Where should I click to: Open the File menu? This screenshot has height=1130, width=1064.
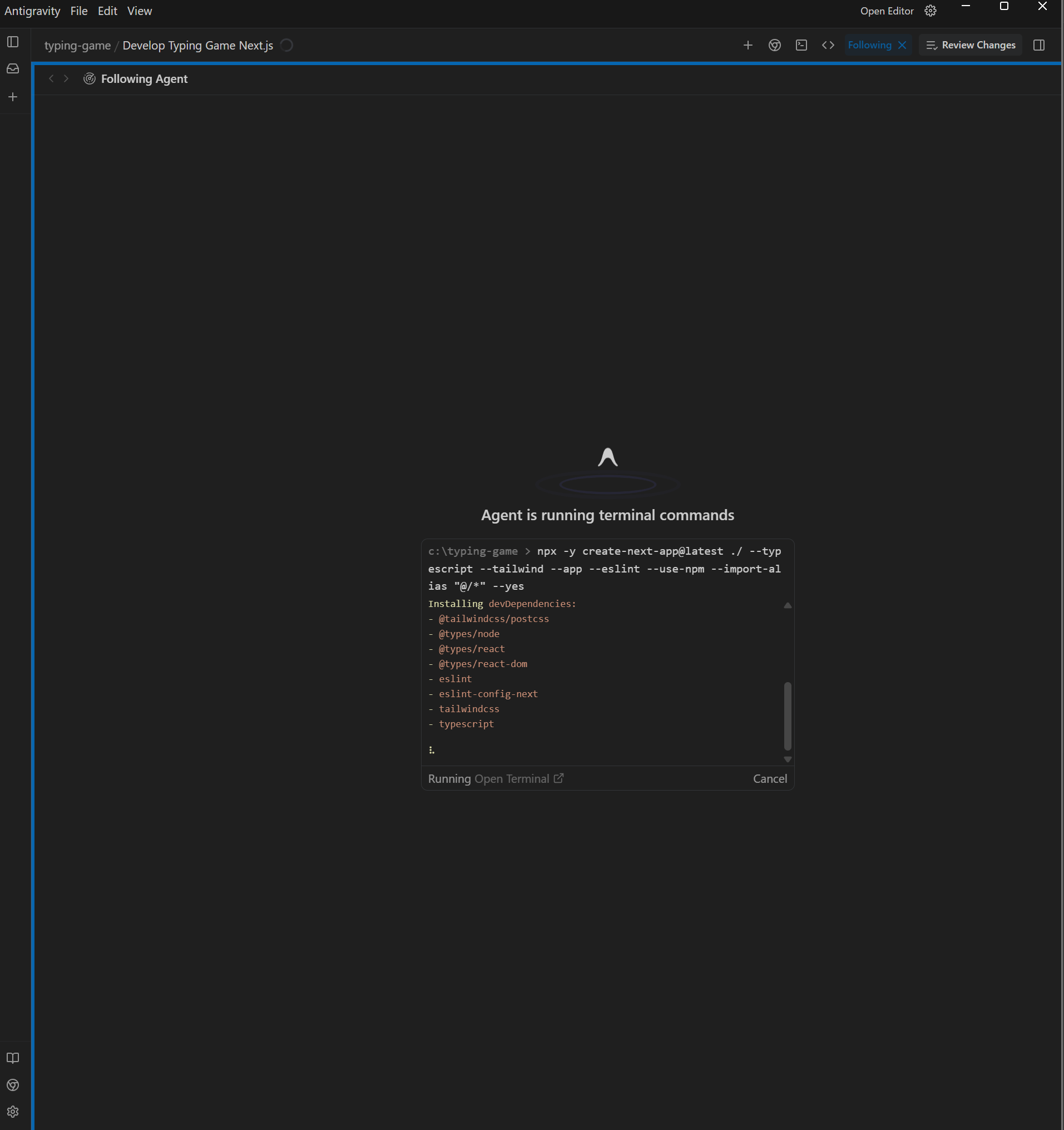click(x=79, y=11)
